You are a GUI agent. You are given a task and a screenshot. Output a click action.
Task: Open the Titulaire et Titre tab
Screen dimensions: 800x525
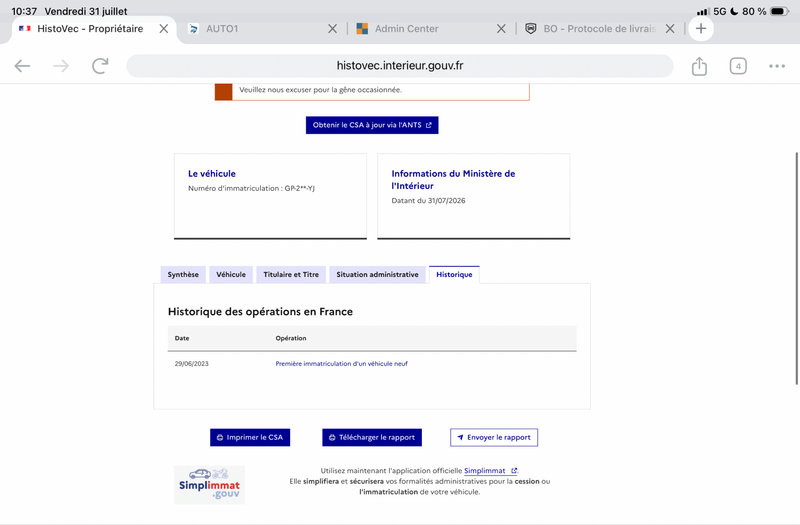point(291,274)
